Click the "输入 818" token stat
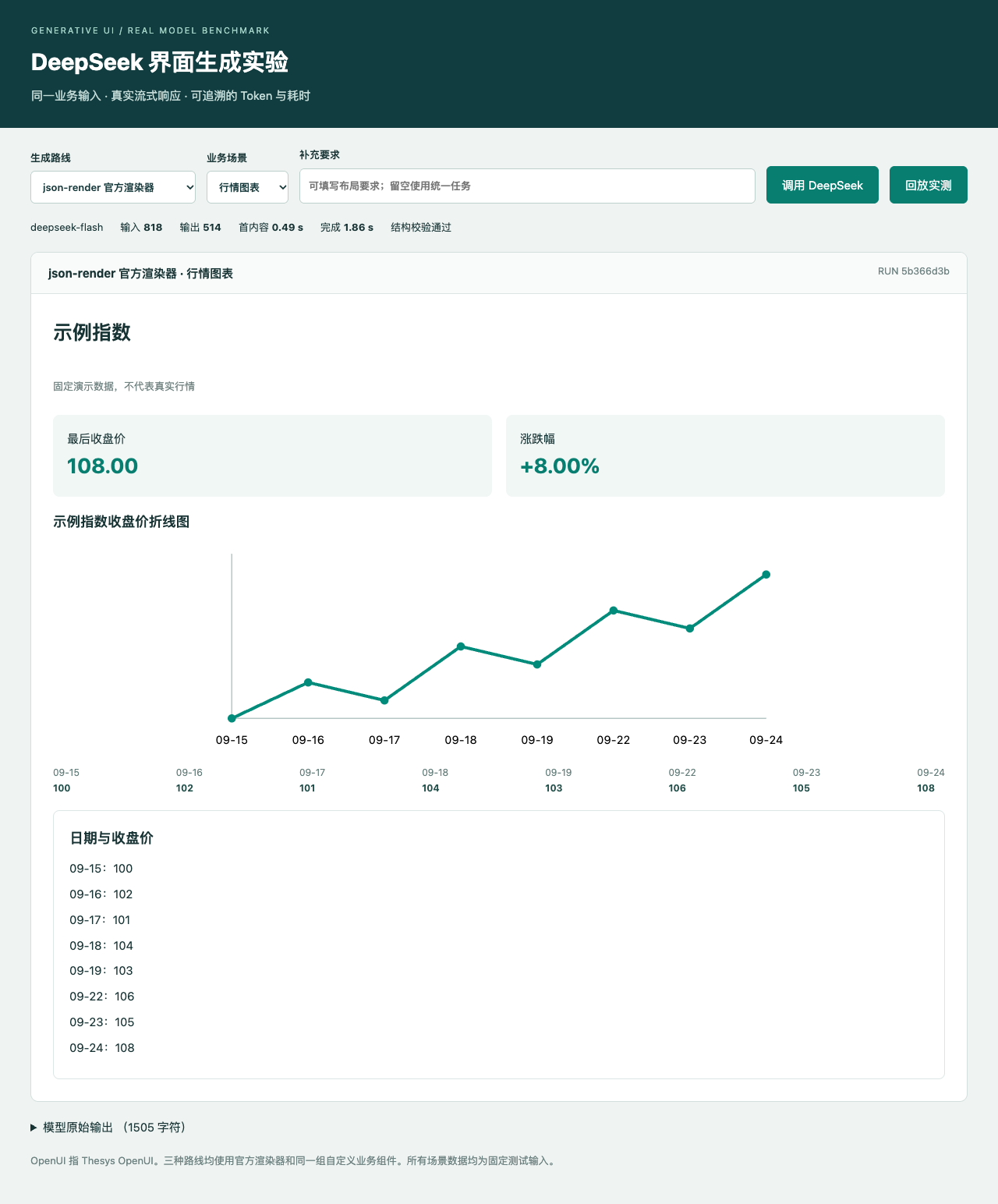The width and height of the screenshot is (998, 1204). pyautogui.click(x=142, y=228)
